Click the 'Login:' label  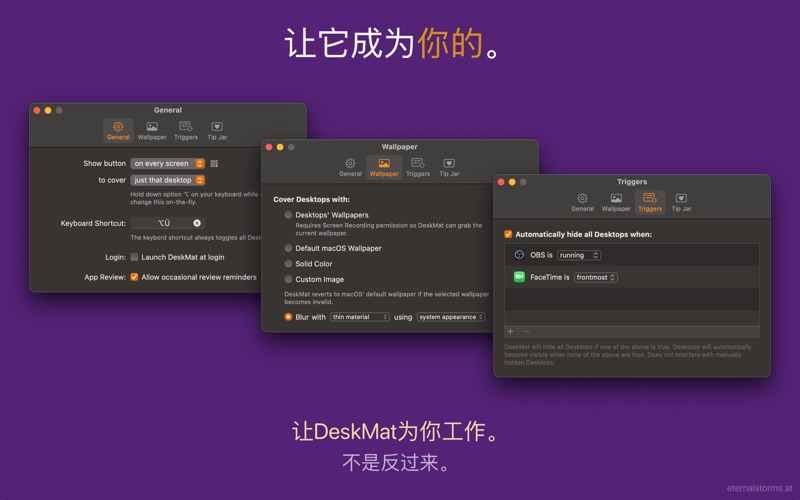[x=115, y=257]
